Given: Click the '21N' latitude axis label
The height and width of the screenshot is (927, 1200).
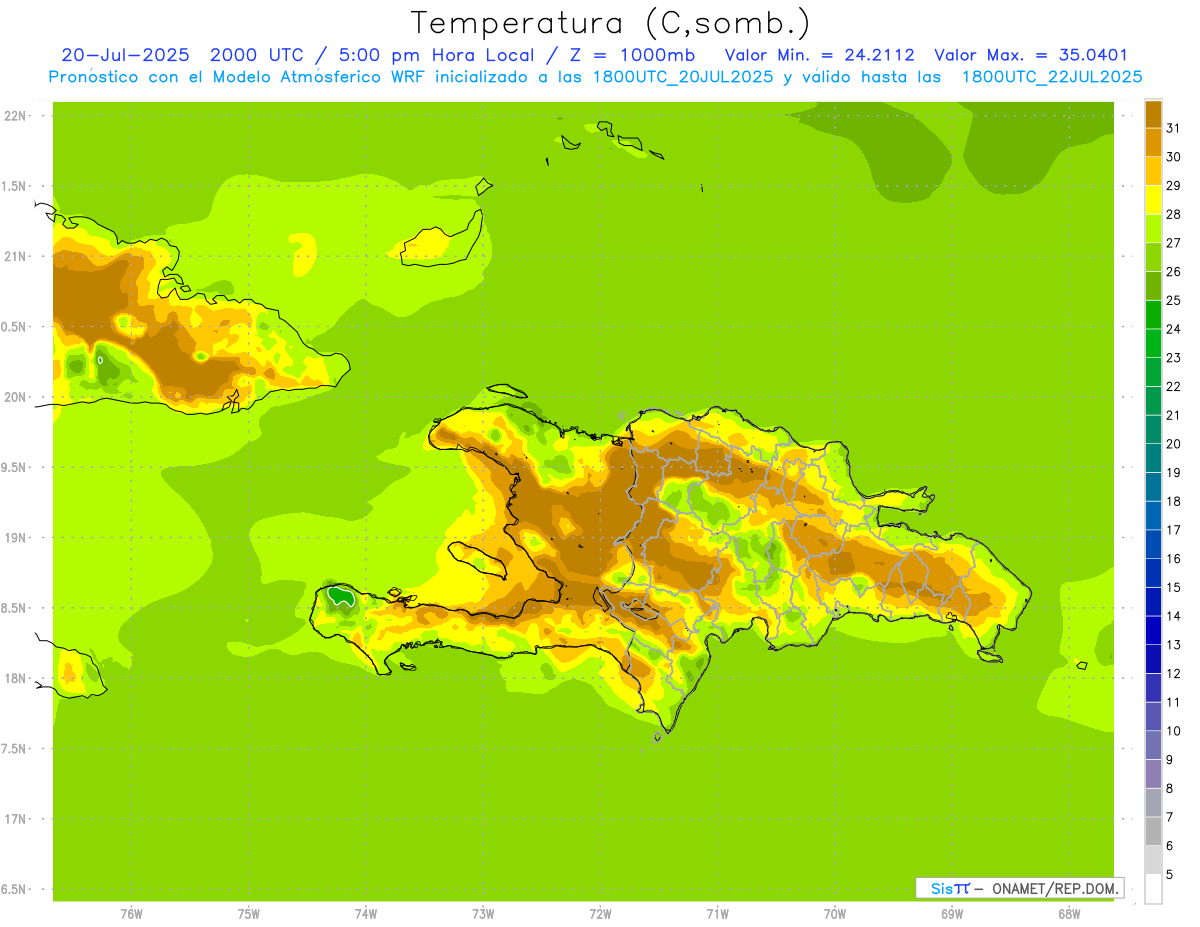Looking at the screenshot, I should [x=15, y=257].
